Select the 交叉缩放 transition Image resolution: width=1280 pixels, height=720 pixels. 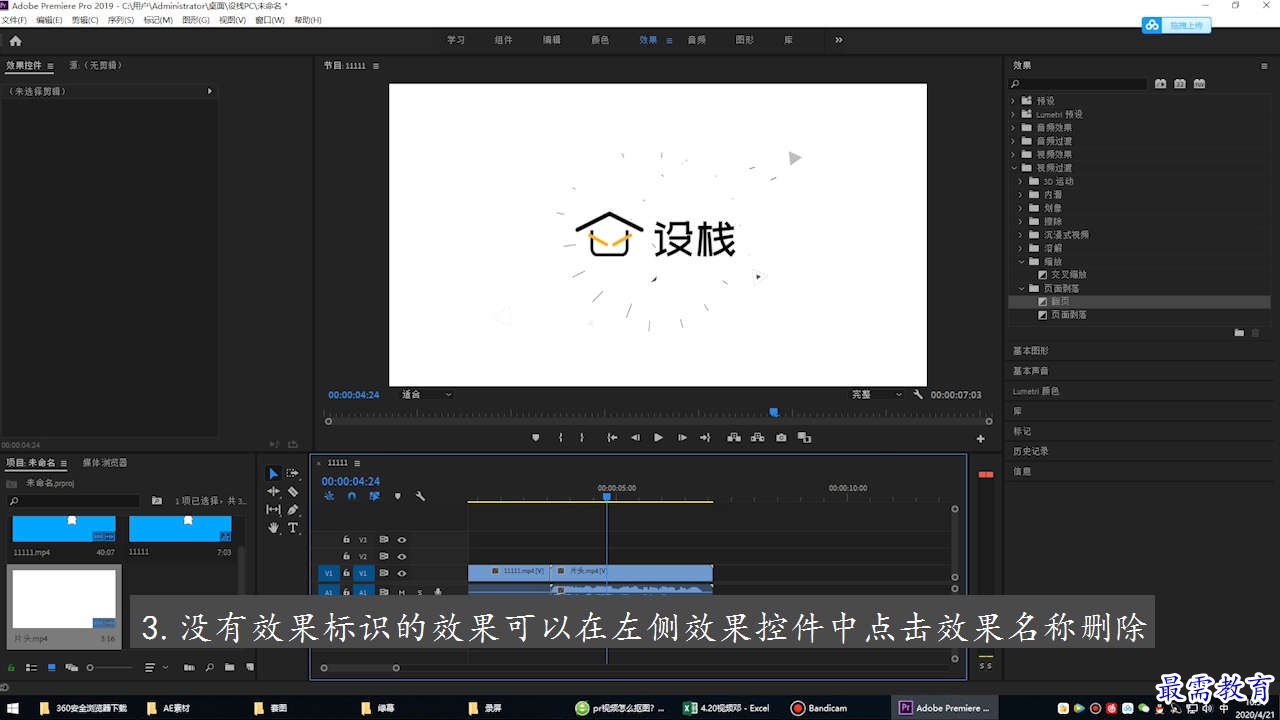pyautogui.click(x=1068, y=274)
